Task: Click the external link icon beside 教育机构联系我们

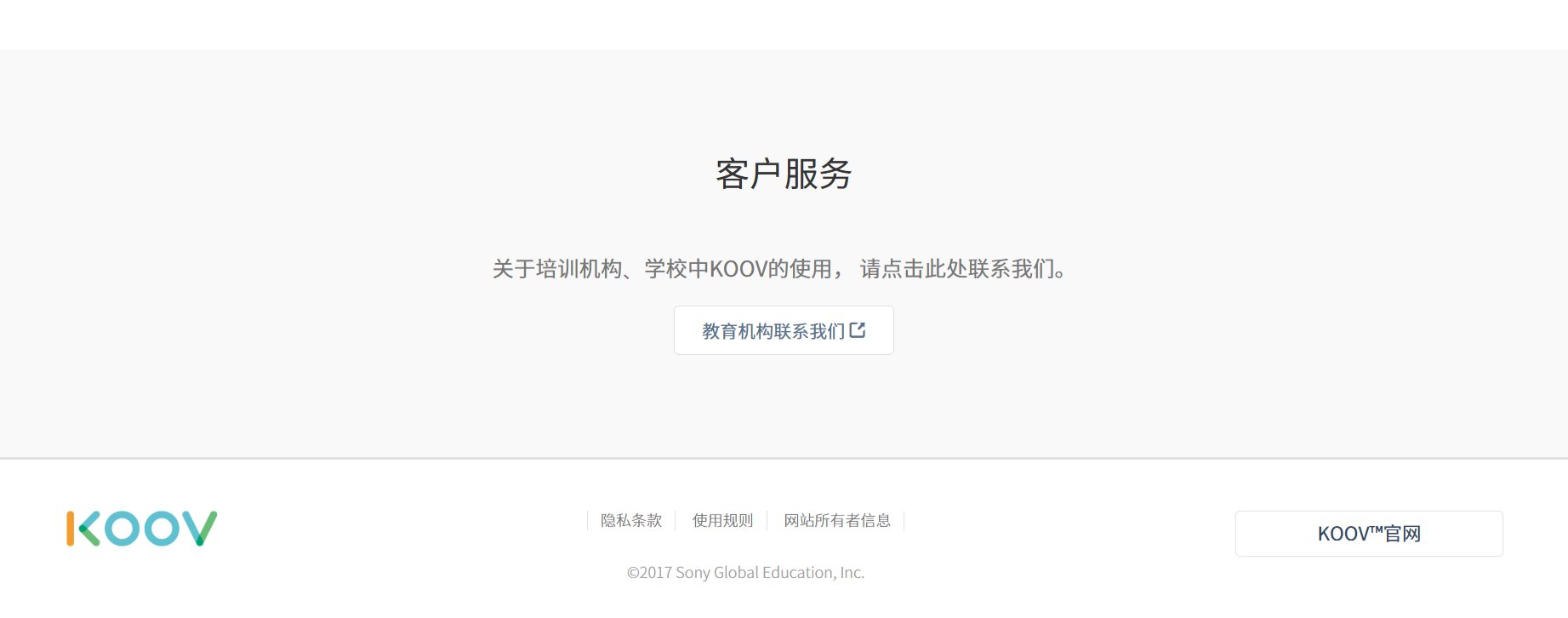Action: 858,330
